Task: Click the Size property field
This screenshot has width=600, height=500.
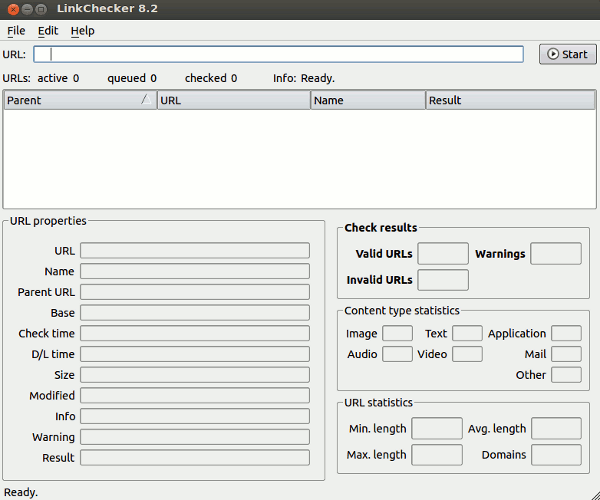Action: pos(195,375)
